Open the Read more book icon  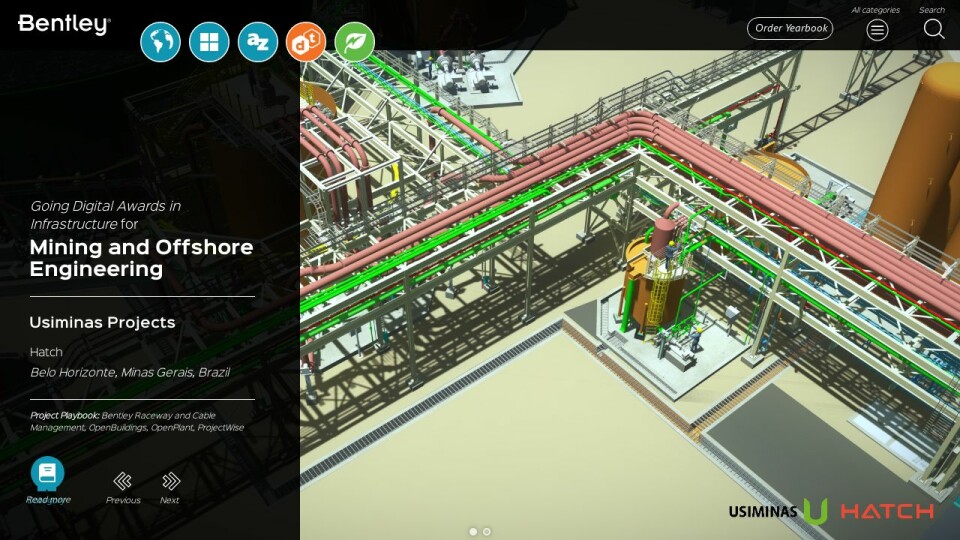click(x=47, y=473)
